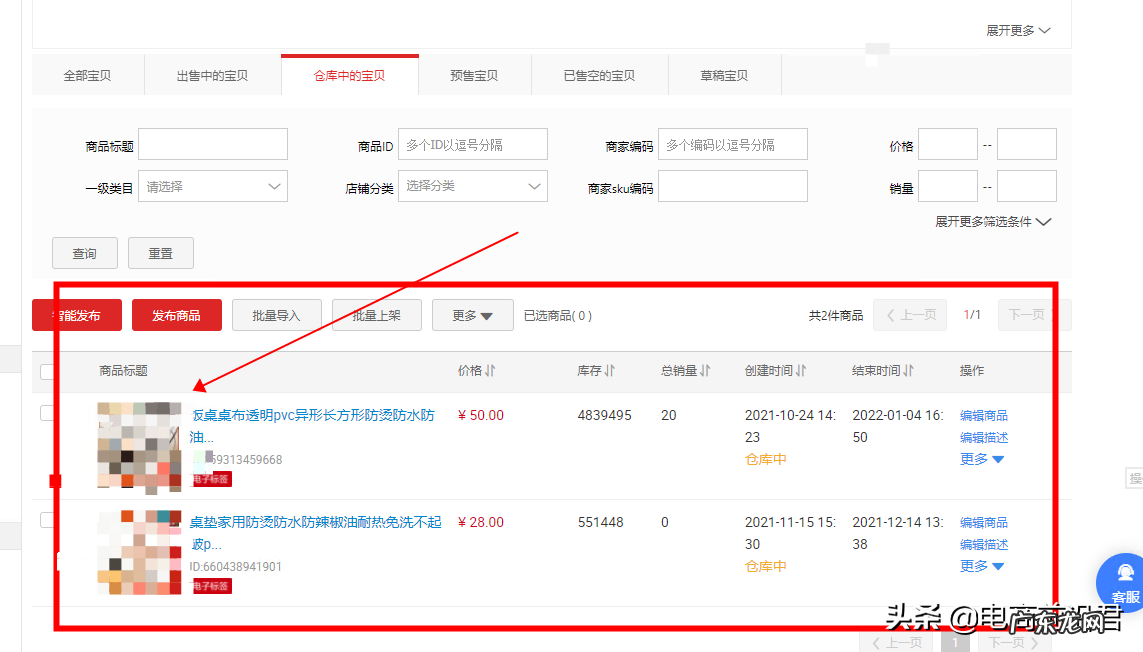1143x652 pixels.
Task: Sort the product list by 价格
Action: pos(489,370)
